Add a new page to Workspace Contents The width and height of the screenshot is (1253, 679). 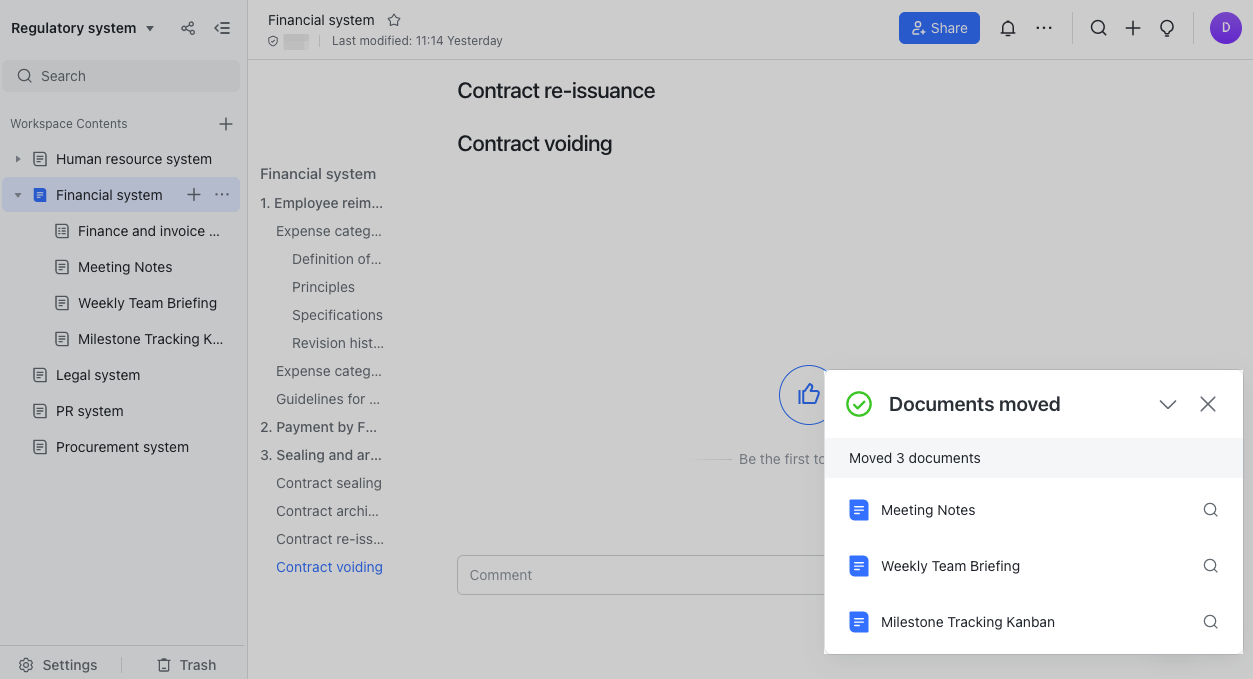click(226, 124)
